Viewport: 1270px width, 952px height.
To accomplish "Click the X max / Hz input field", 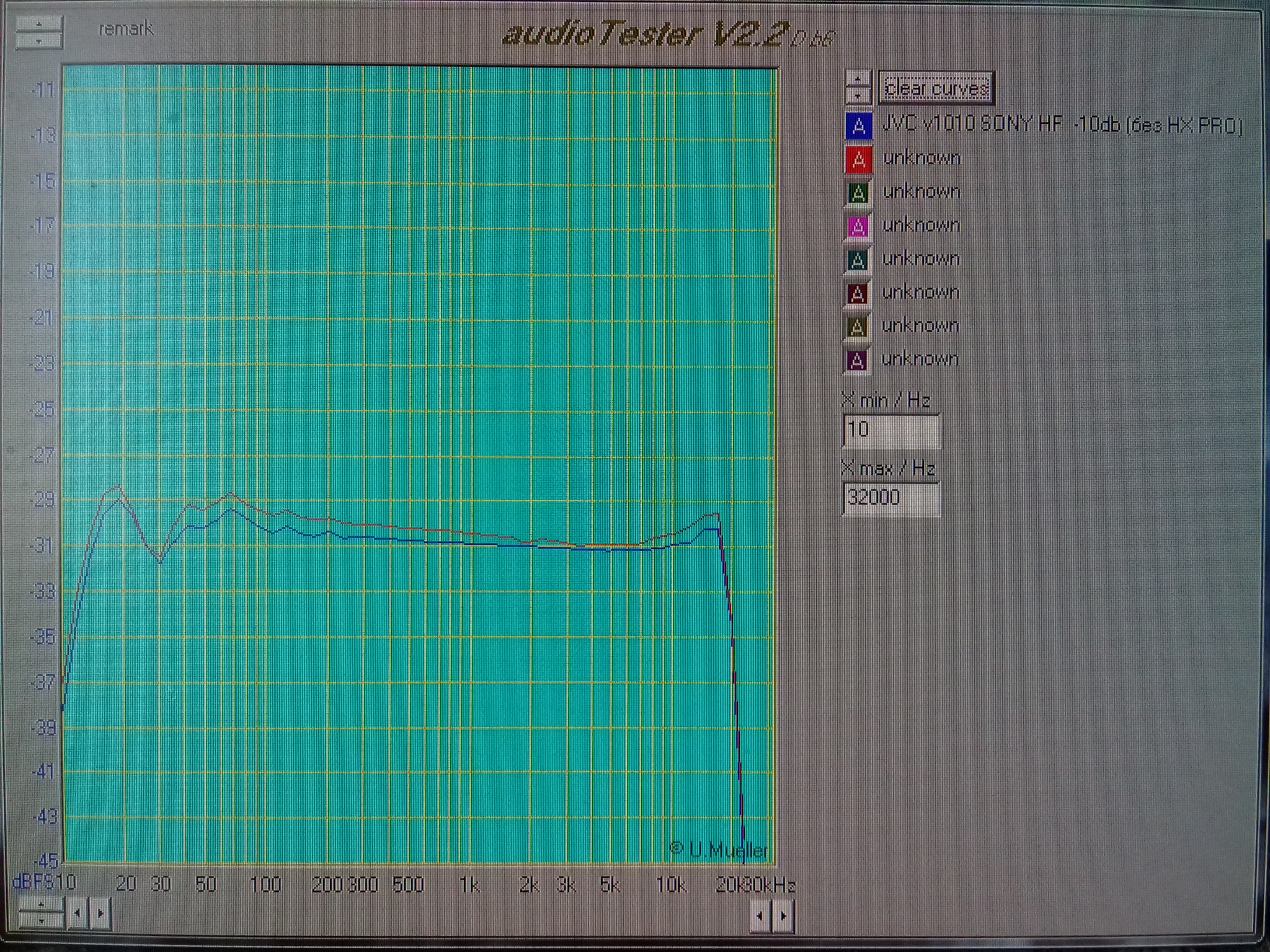I will [891, 497].
